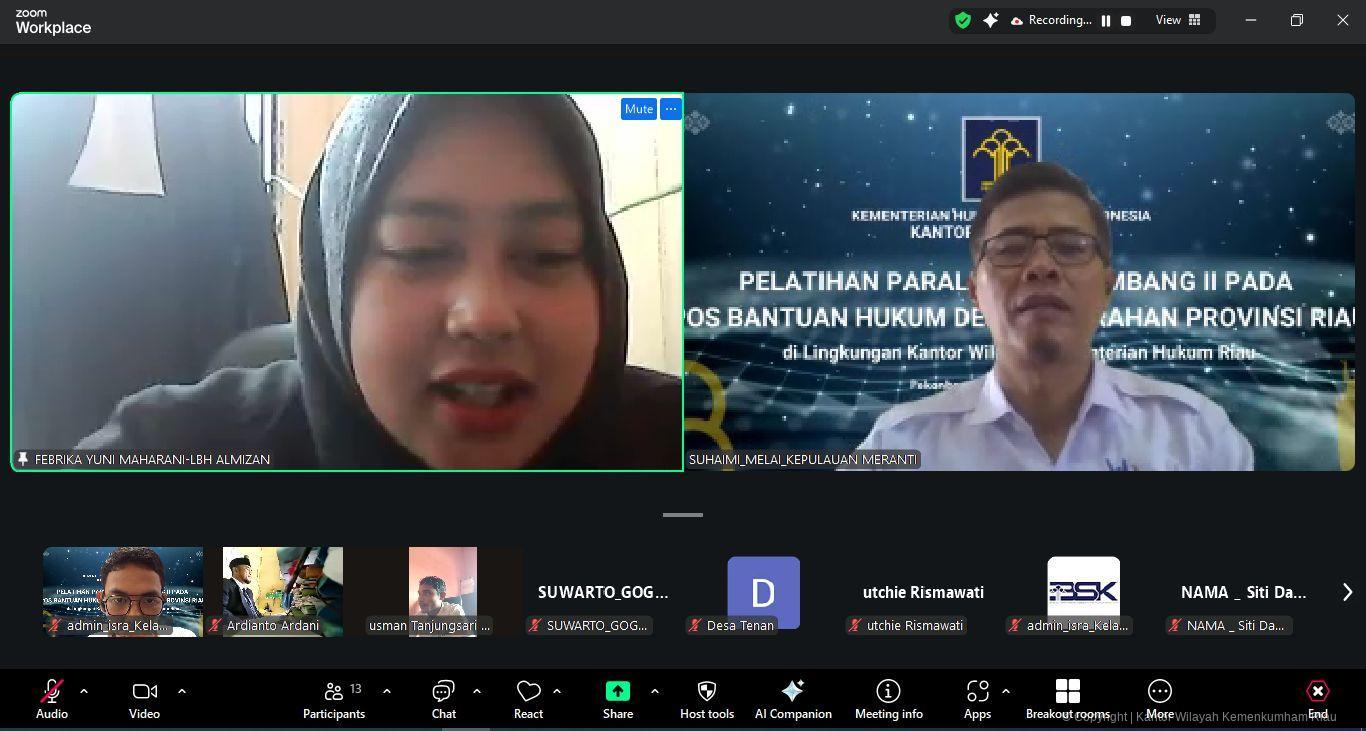The height and width of the screenshot is (731, 1366).
Task: Expand the Share options chevron
Action: coord(655,690)
